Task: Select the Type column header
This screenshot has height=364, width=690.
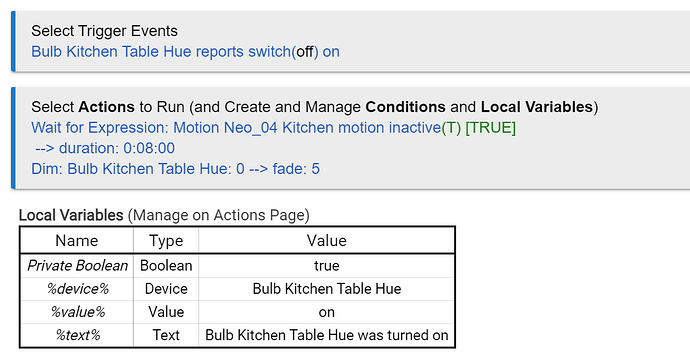Action: (x=166, y=241)
